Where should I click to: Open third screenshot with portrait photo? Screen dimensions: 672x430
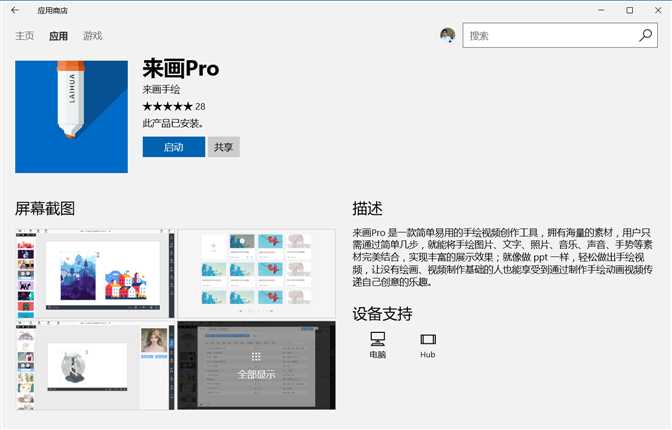point(95,365)
